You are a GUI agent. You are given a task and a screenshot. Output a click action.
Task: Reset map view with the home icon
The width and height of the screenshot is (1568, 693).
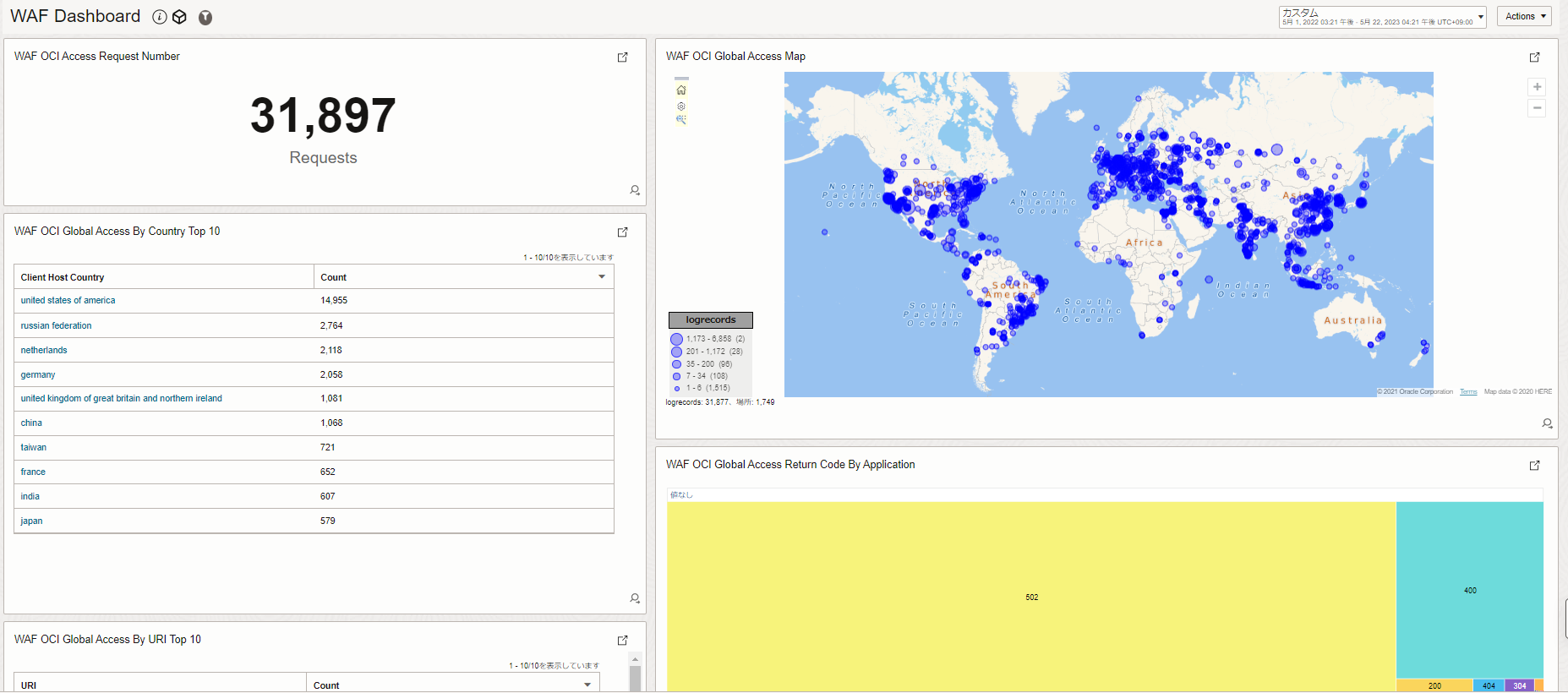[681, 90]
